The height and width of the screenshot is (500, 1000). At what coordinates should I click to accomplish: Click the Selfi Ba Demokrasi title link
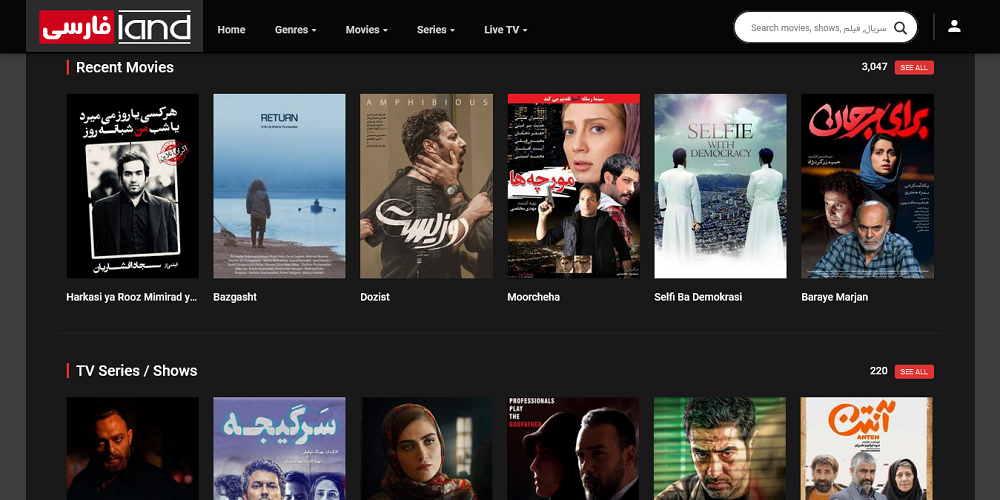point(698,297)
